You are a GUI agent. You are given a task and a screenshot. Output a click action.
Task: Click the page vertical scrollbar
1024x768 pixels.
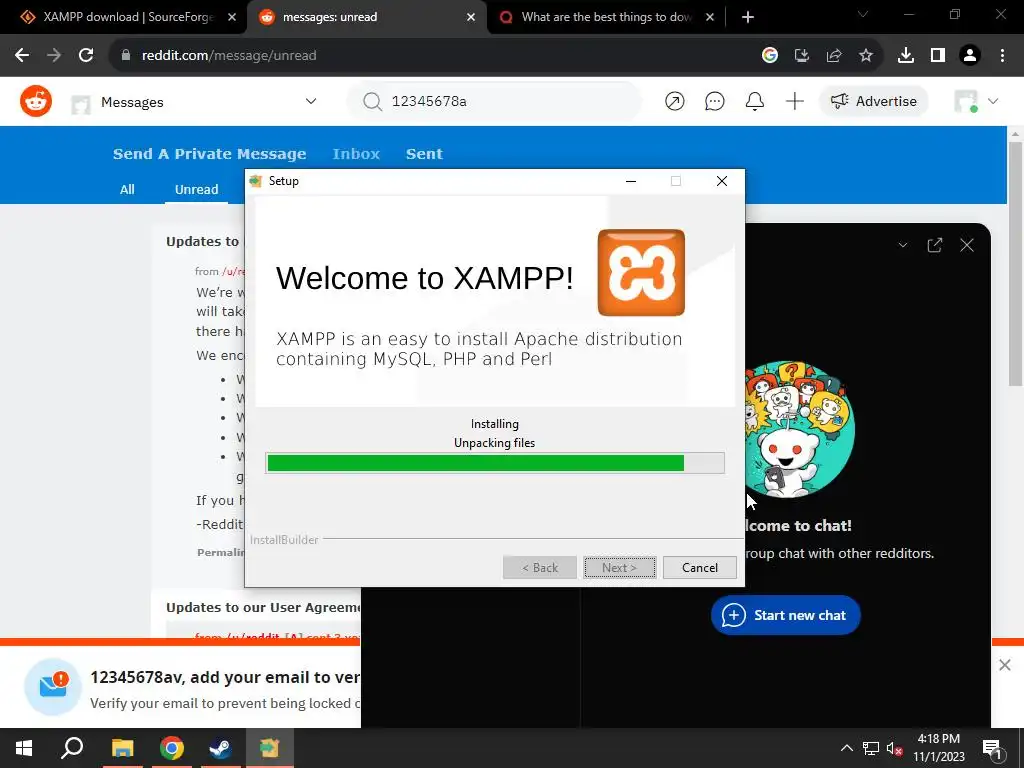(x=1015, y=263)
